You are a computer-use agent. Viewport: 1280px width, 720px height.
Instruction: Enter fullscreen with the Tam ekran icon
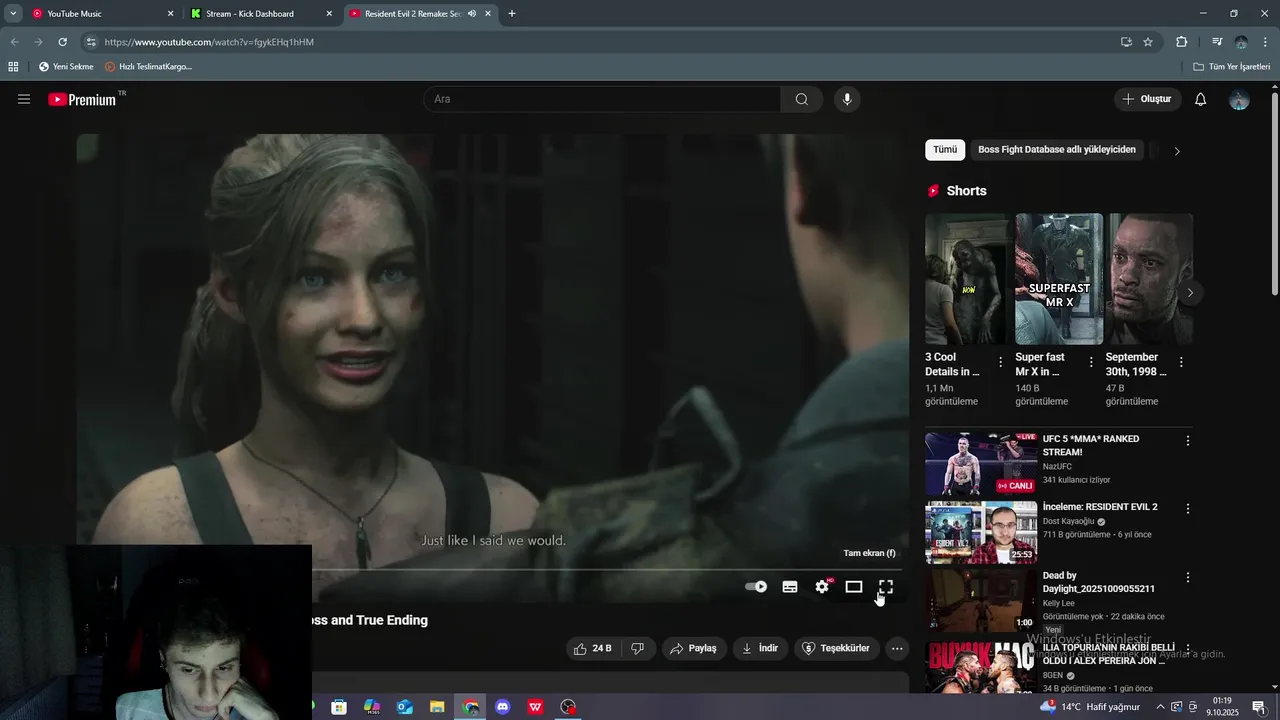pyautogui.click(x=886, y=587)
